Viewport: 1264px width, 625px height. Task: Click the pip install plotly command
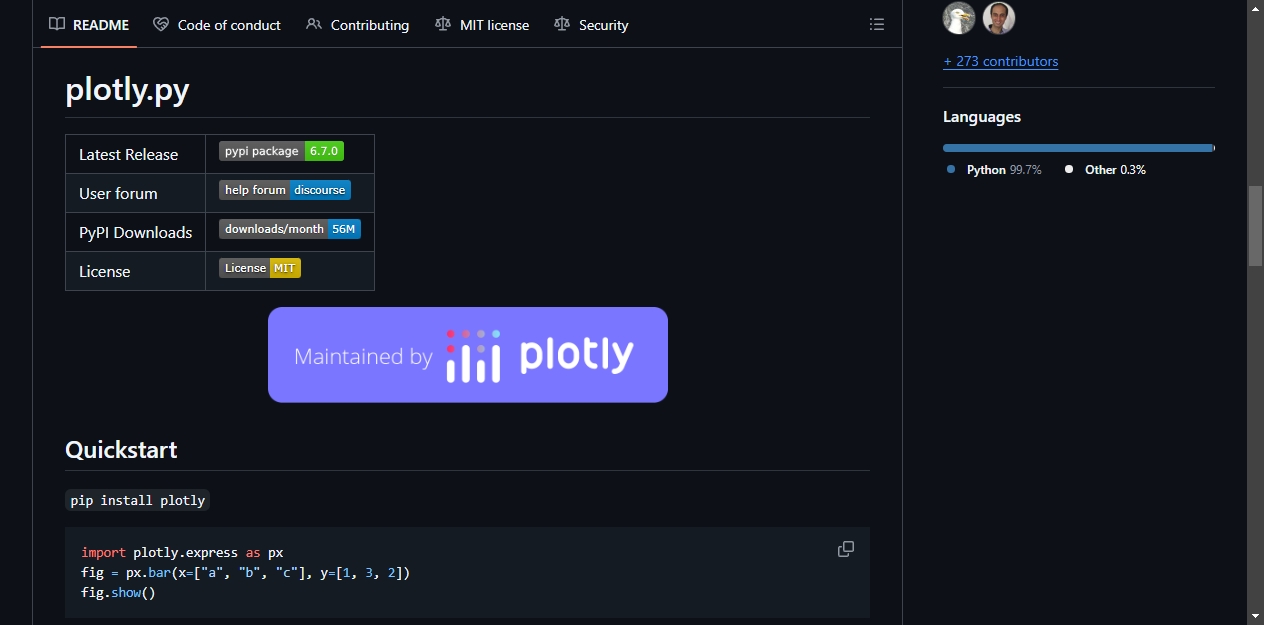coord(138,500)
